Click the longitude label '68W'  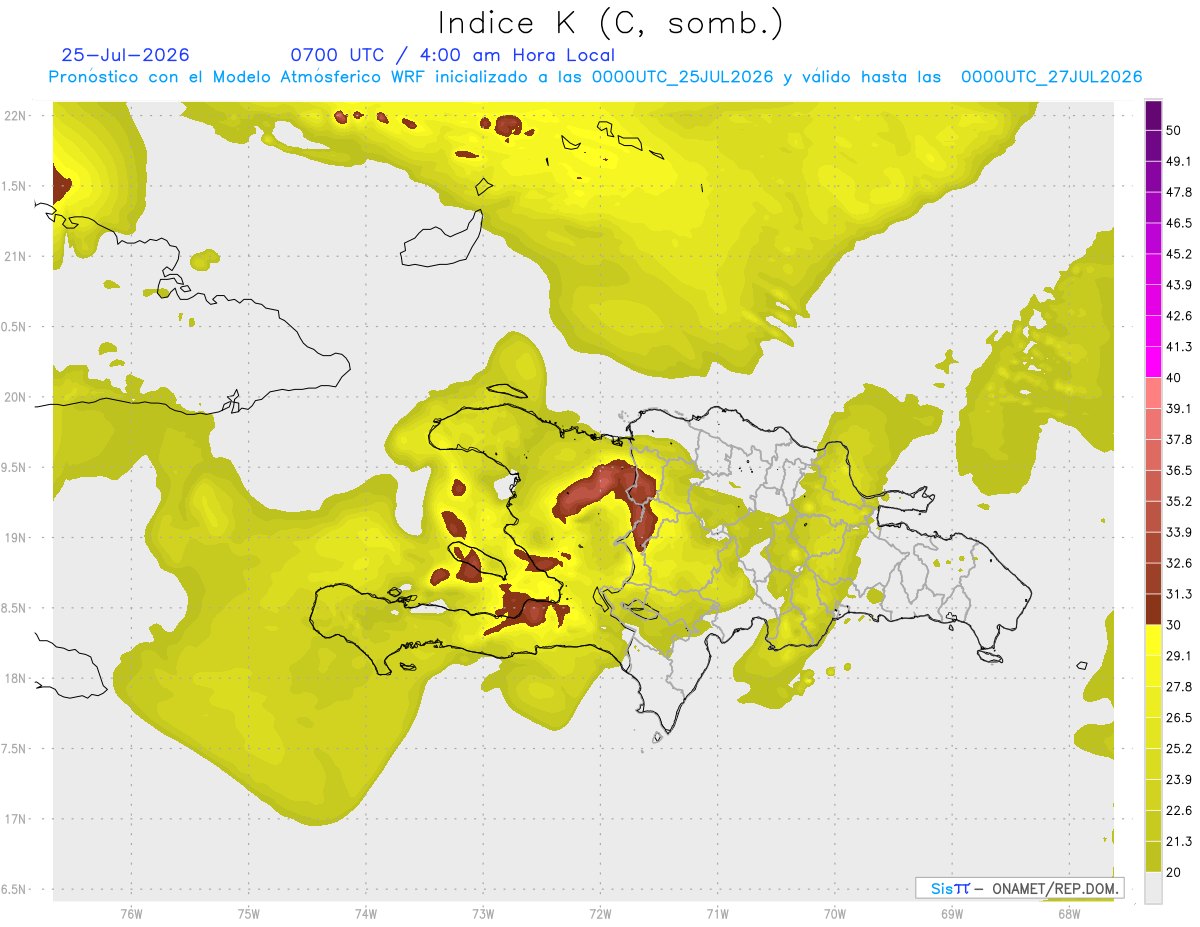pos(1069,913)
